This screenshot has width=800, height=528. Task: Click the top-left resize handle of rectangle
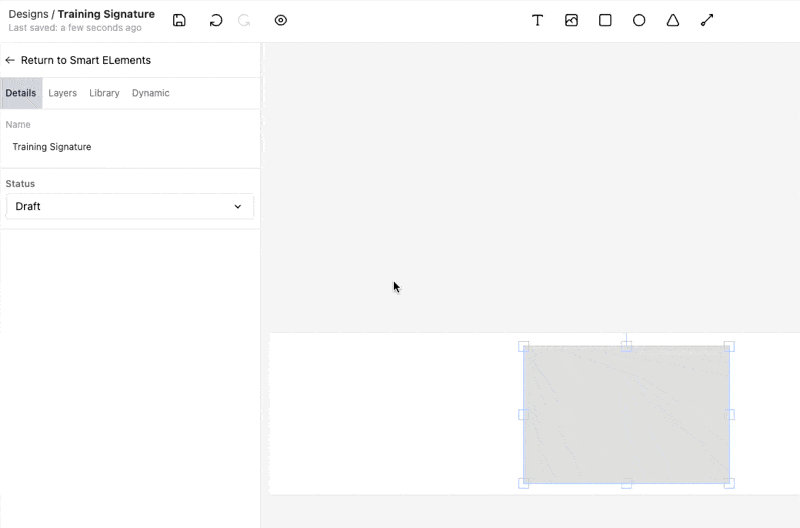click(x=523, y=347)
